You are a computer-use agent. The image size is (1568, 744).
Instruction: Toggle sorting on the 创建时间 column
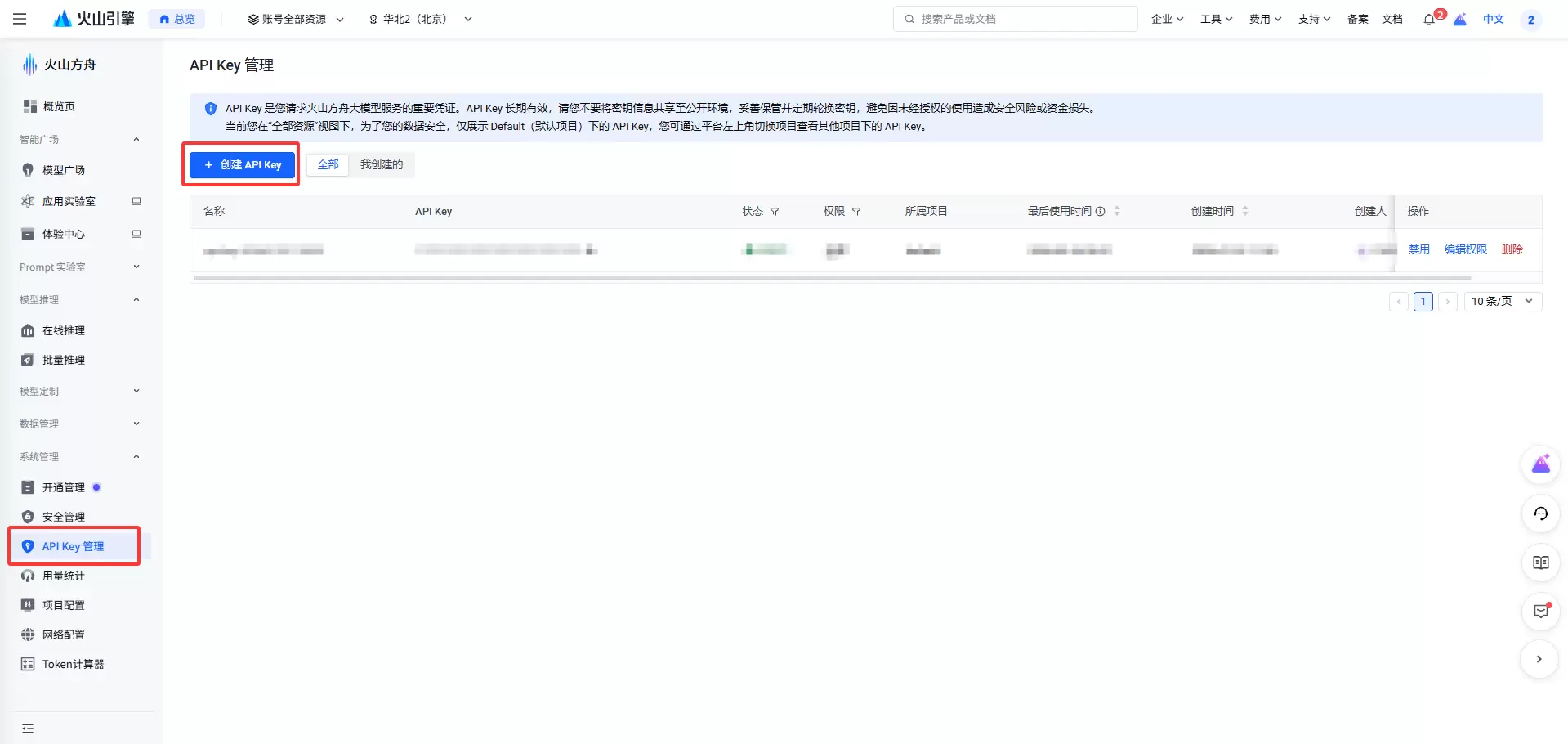[x=1244, y=210]
